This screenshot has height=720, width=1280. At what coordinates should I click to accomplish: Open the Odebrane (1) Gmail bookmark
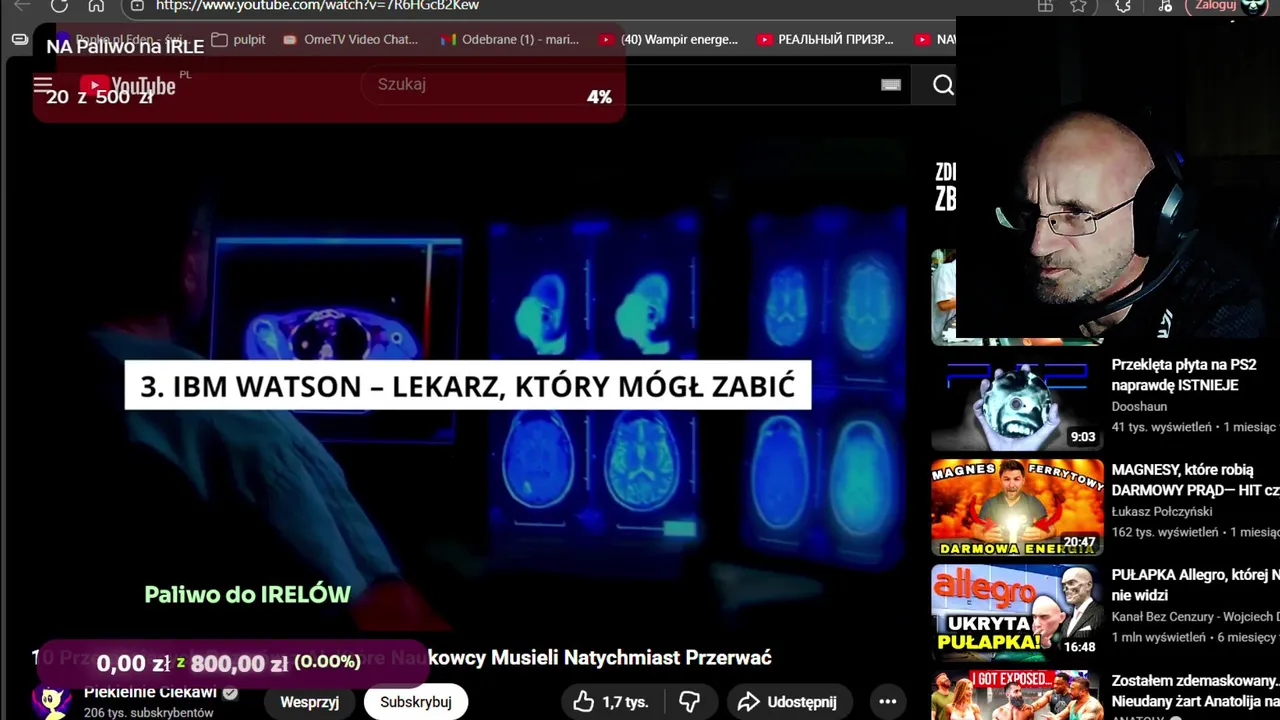pyautogui.click(x=510, y=39)
